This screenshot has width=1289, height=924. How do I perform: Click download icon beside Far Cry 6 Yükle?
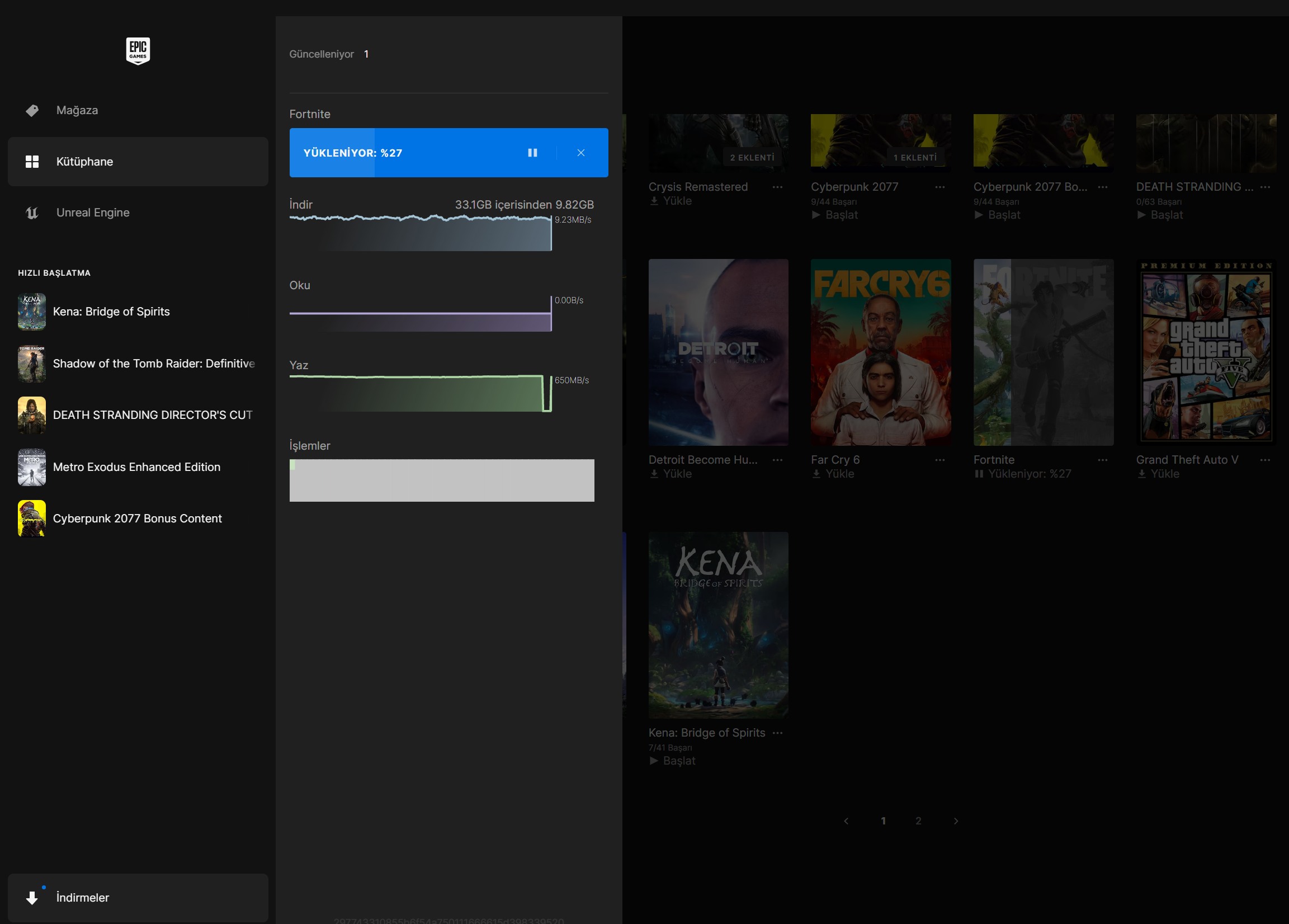(816, 474)
